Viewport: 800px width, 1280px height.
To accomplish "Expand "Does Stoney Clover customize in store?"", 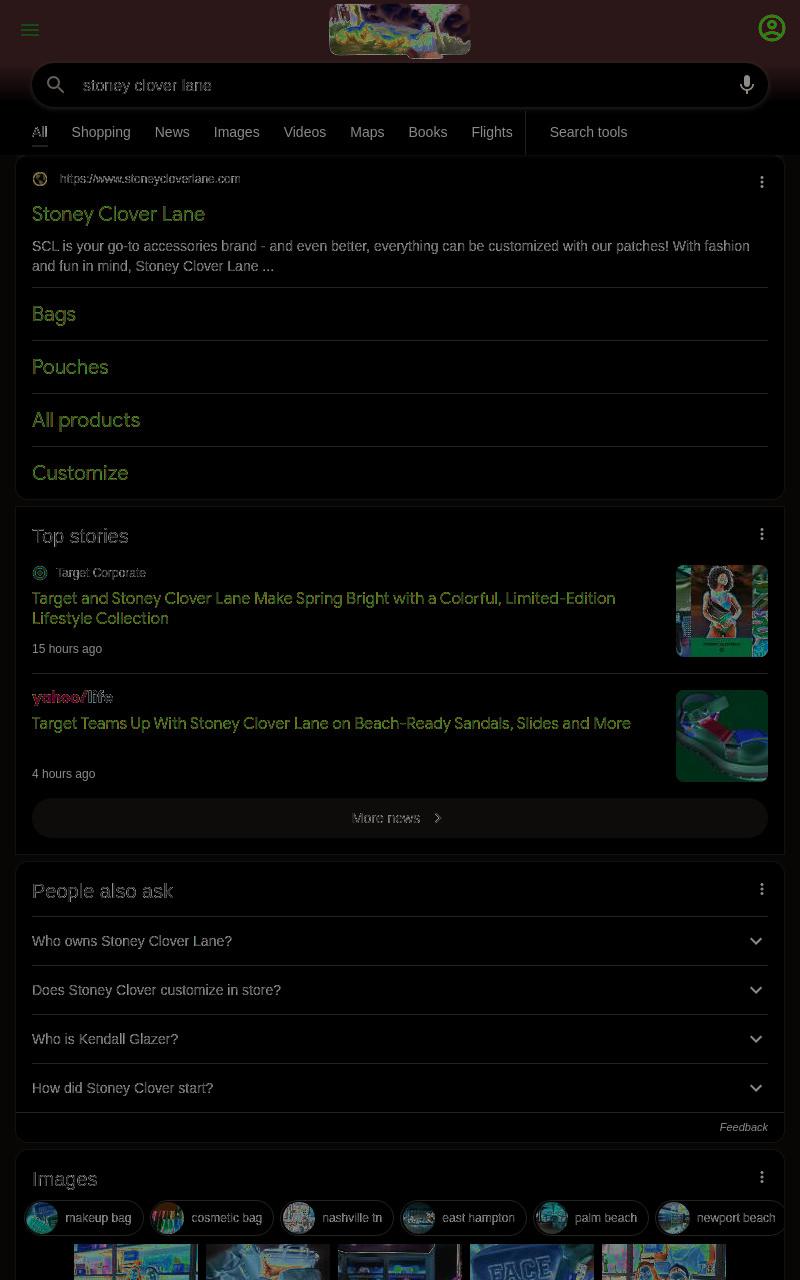I will [x=400, y=990].
